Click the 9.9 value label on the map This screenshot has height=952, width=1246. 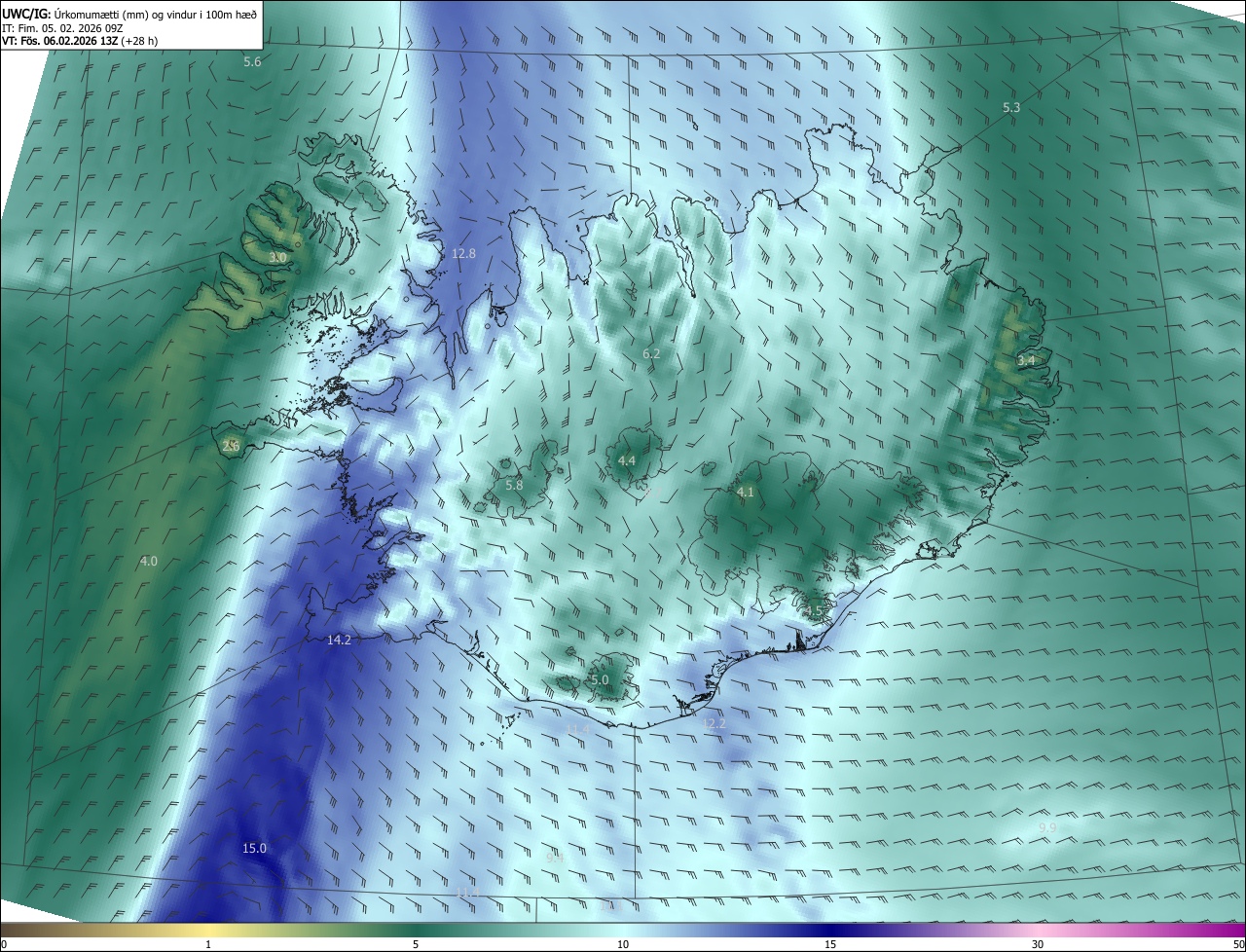(x=1047, y=827)
